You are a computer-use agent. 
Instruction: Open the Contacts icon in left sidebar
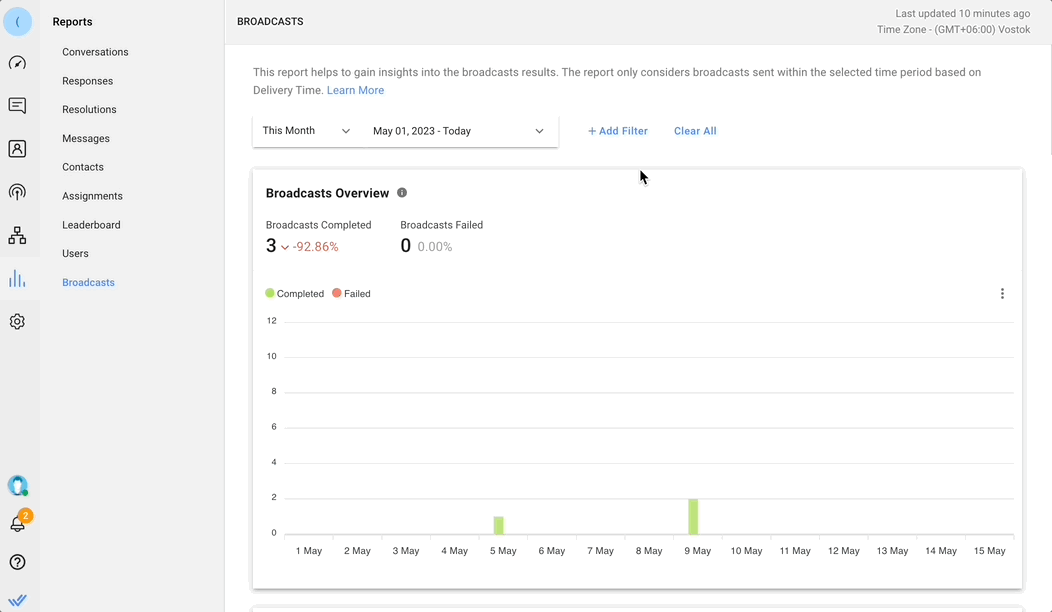point(17,149)
